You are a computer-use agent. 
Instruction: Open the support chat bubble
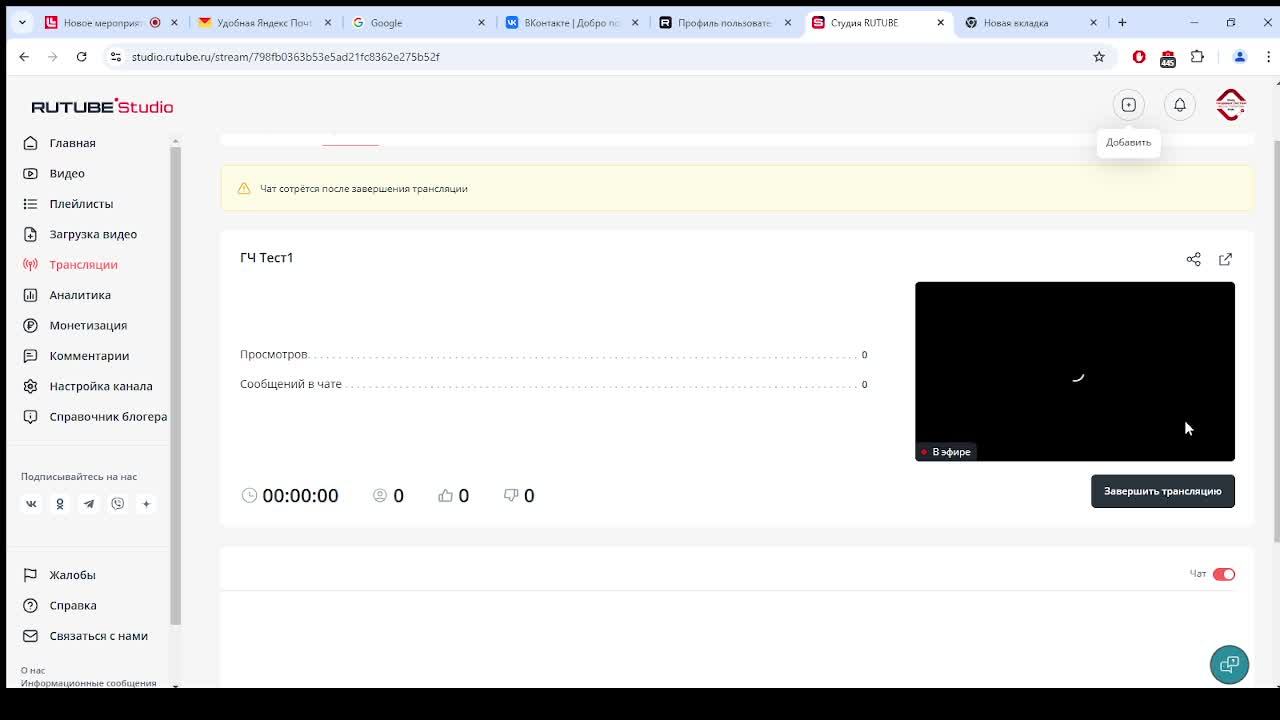click(x=1229, y=664)
